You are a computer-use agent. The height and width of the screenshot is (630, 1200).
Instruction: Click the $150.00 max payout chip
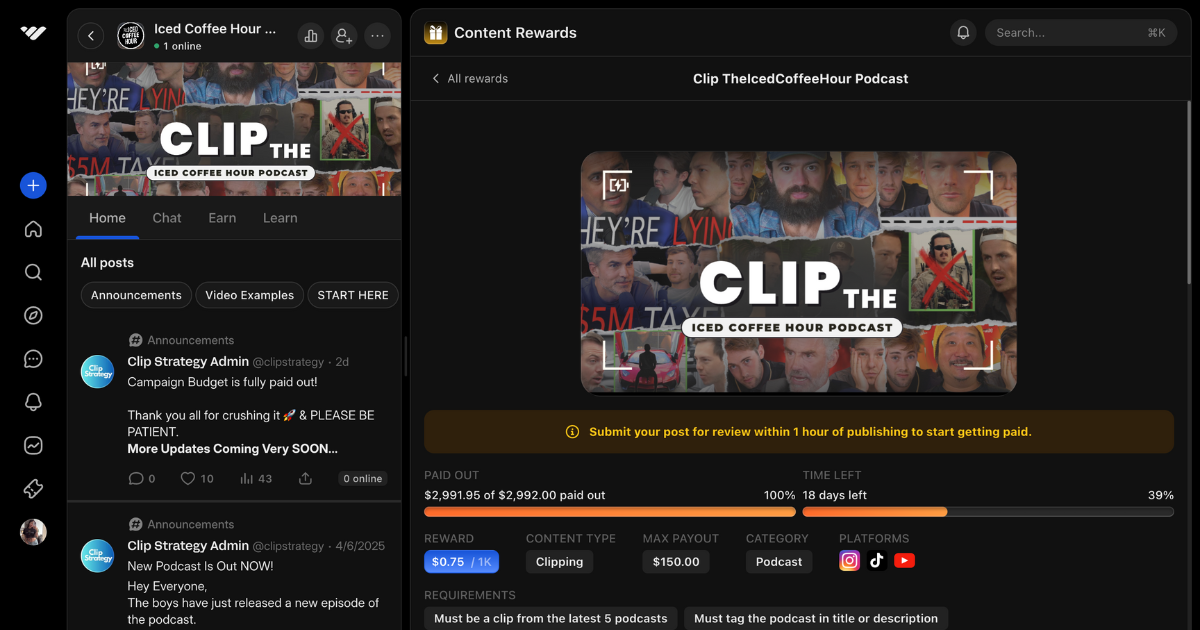coord(676,562)
